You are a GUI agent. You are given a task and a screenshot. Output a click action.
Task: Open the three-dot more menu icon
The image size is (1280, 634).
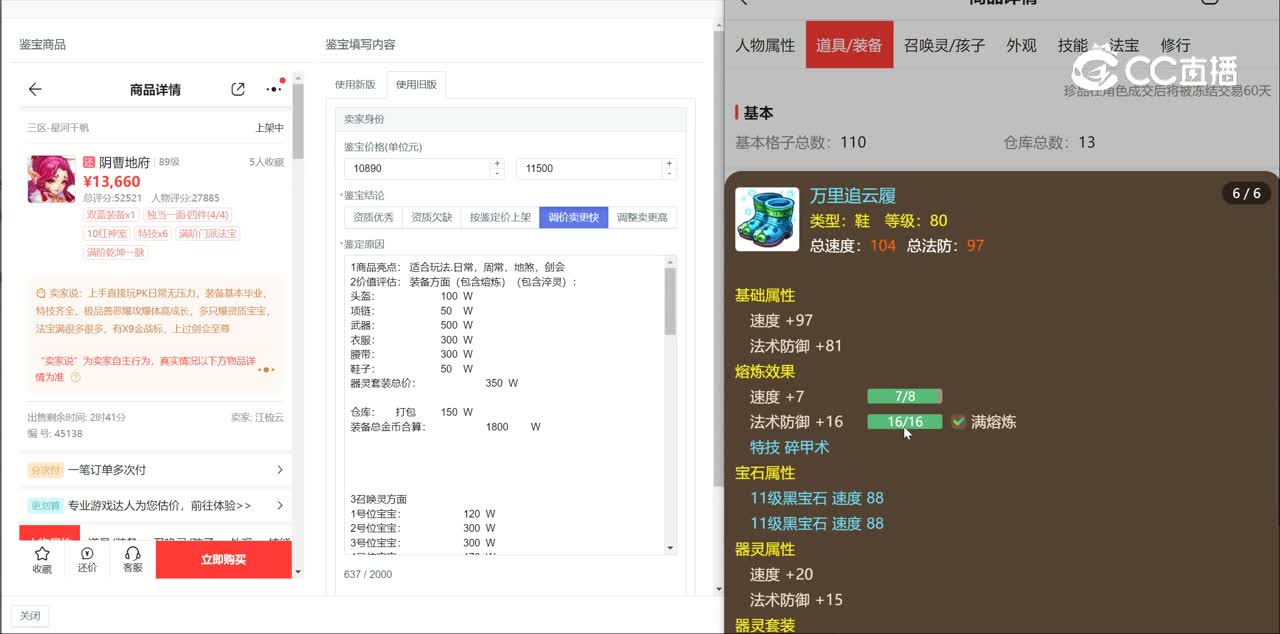[x=273, y=90]
